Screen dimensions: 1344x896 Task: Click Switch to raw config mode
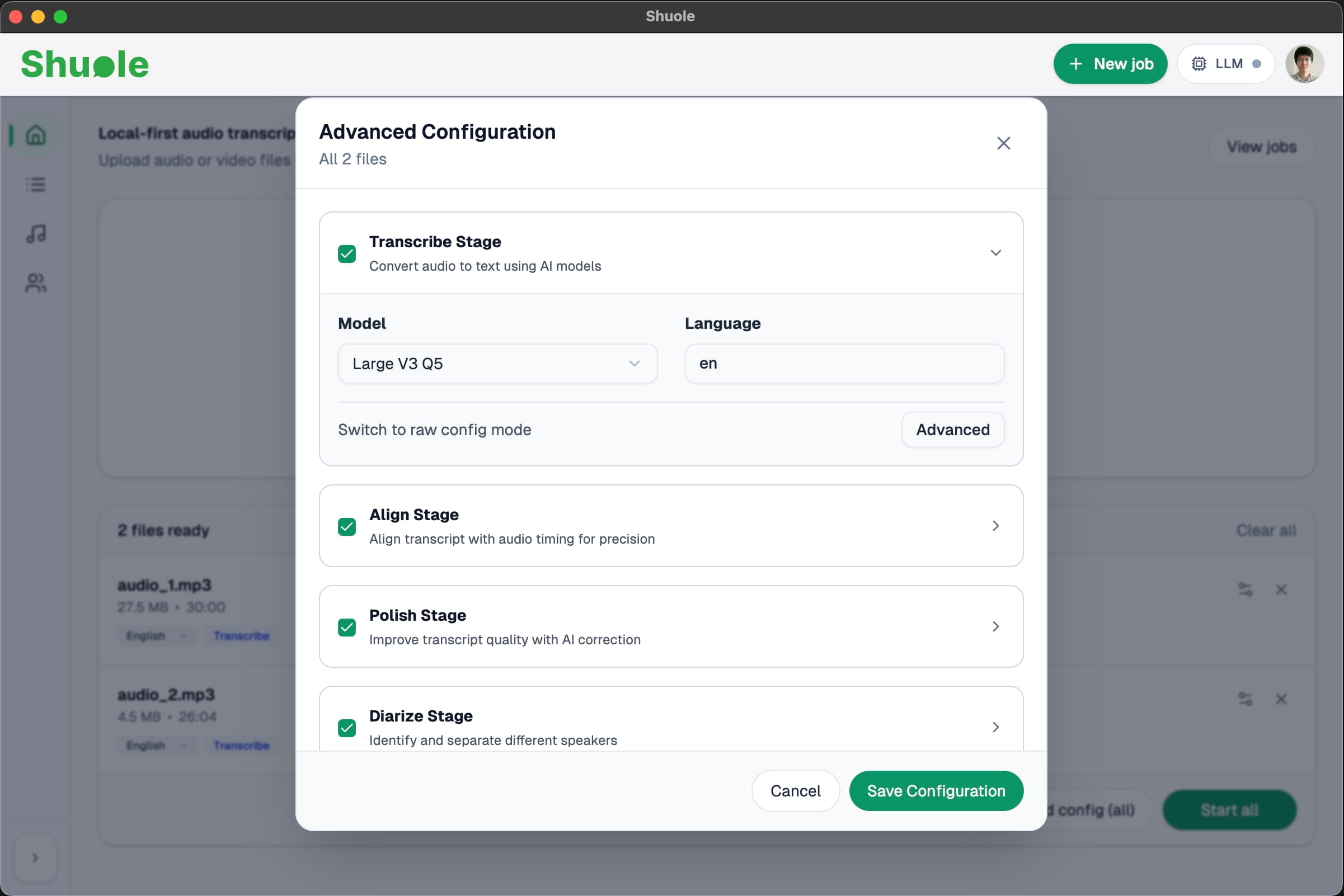tap(434, 430)
